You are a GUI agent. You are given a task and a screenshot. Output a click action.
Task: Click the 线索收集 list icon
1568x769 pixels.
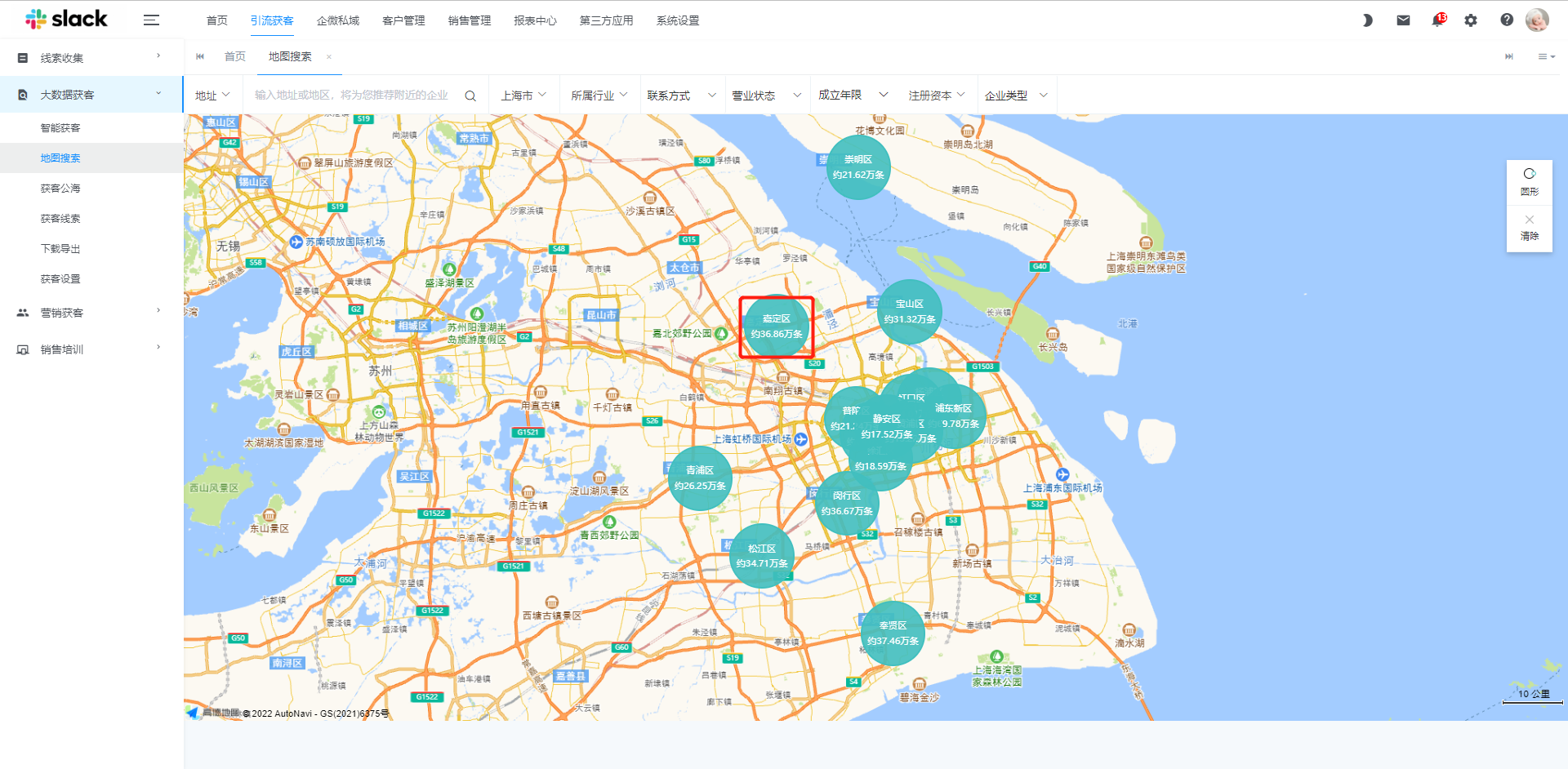[23, 58]
